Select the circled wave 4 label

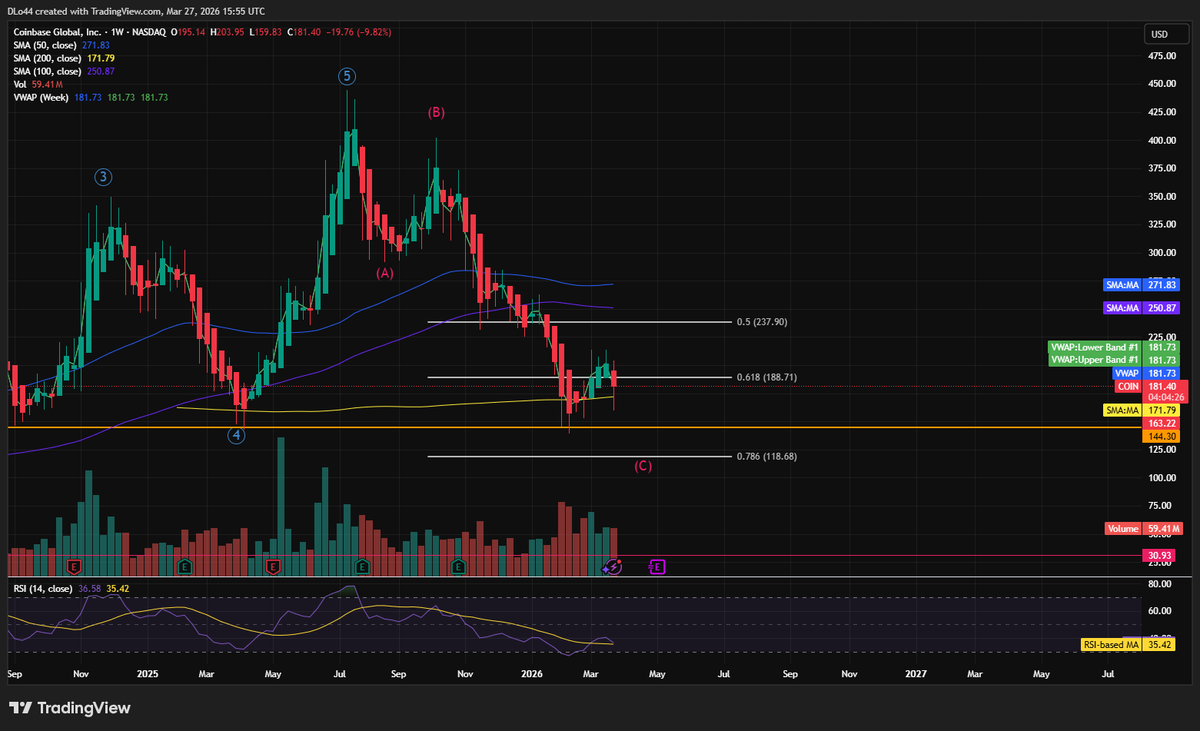click(x=236, y=436)
